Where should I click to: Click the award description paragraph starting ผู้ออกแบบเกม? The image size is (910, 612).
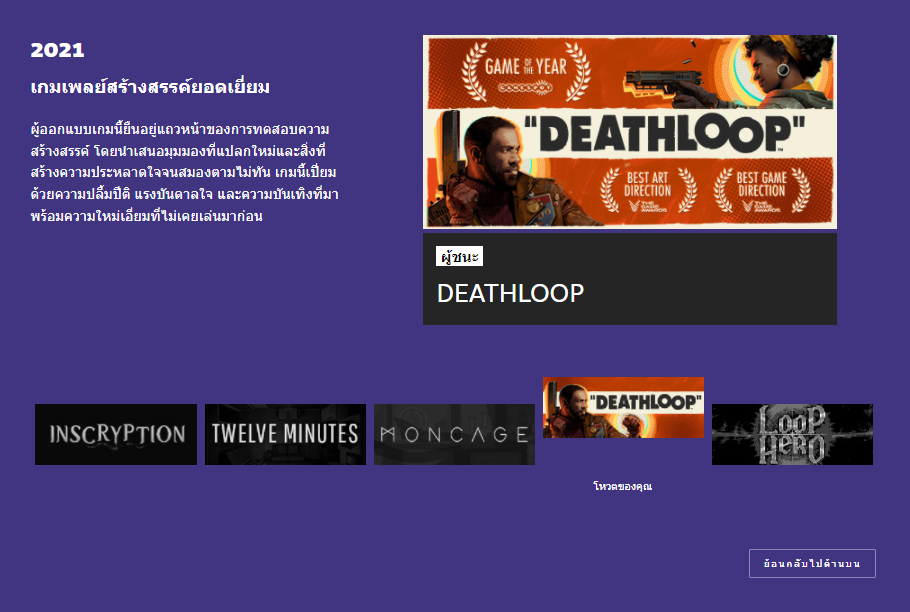[x=185, y=172]
